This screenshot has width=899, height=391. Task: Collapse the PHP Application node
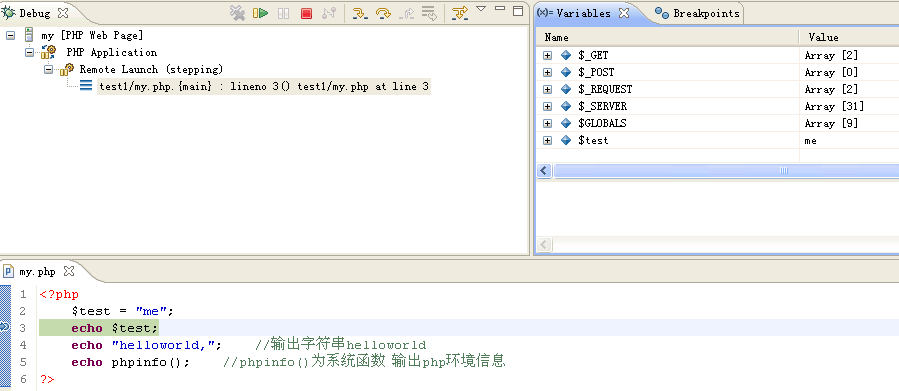[x=29, y=53]
